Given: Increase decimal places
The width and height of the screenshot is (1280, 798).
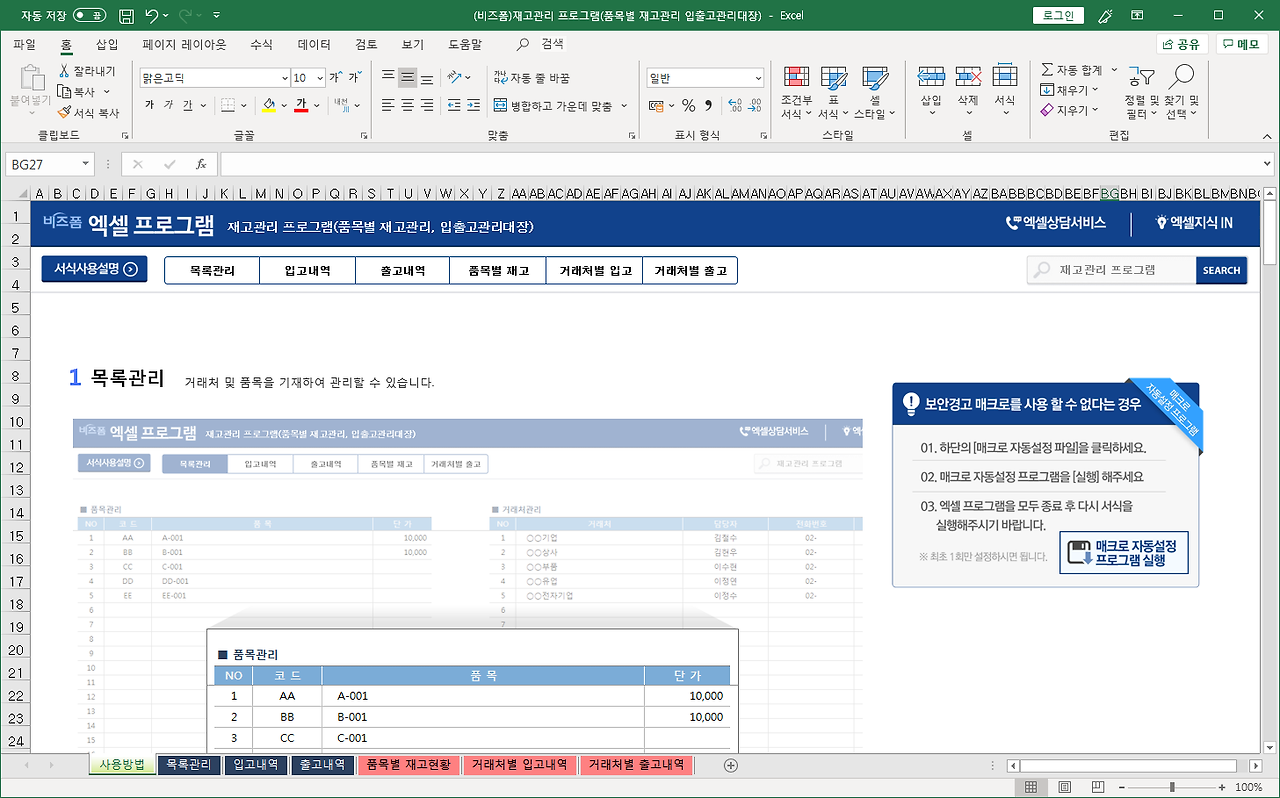Looking at the screenshot, I should pyautogui.click(x=735, y=105).
